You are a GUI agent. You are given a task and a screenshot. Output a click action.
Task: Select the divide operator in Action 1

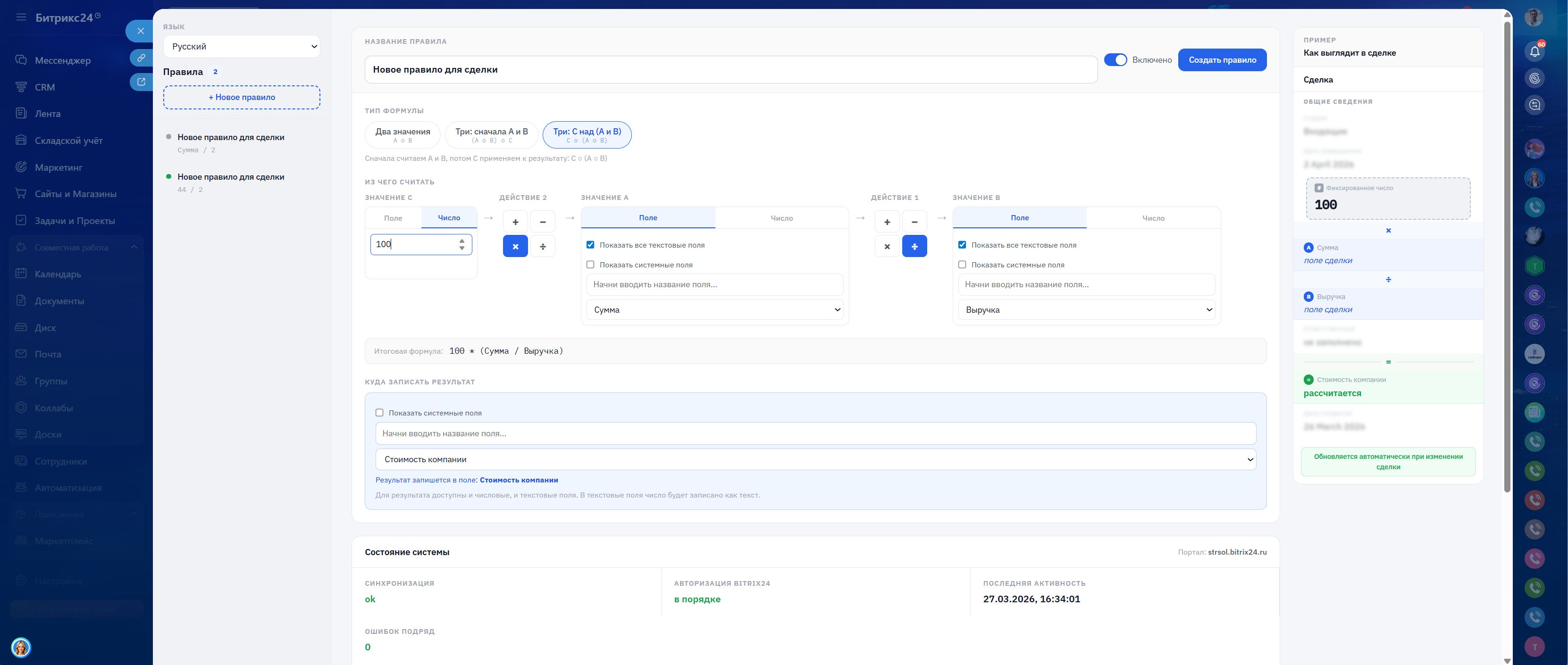[x=914, y=246]
